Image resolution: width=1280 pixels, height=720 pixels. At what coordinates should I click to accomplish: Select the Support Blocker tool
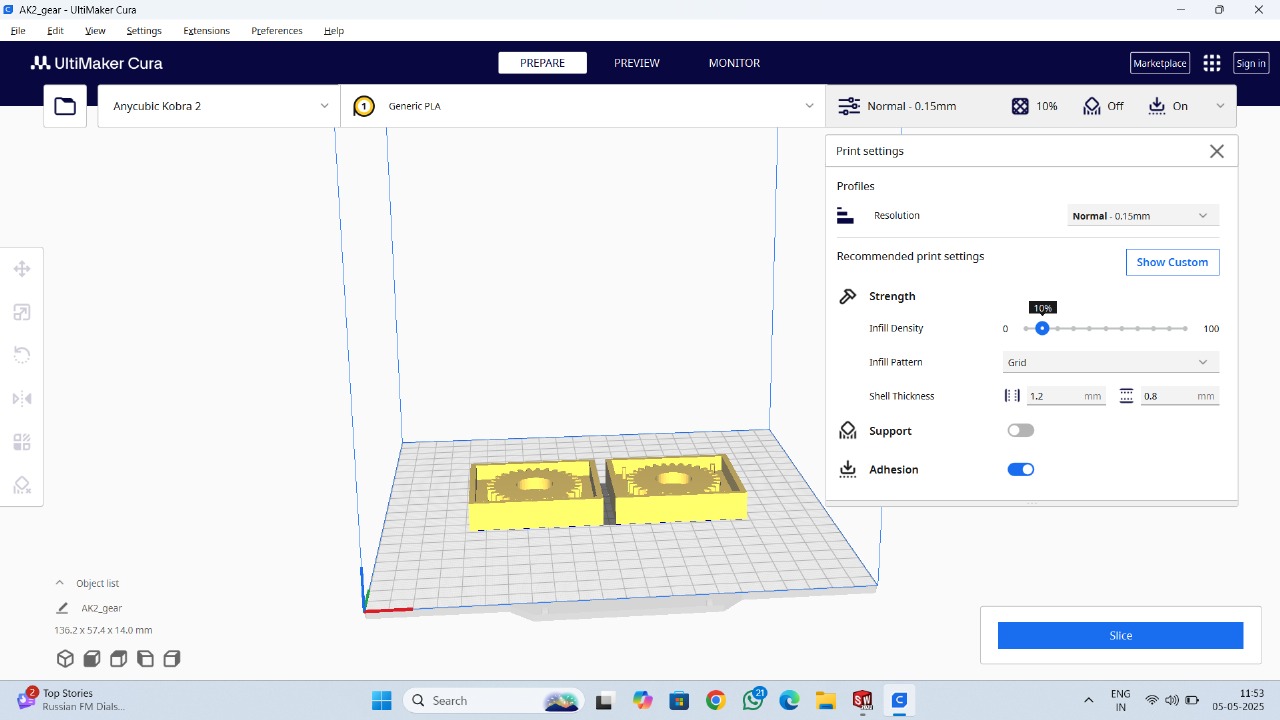click(22, 485)
